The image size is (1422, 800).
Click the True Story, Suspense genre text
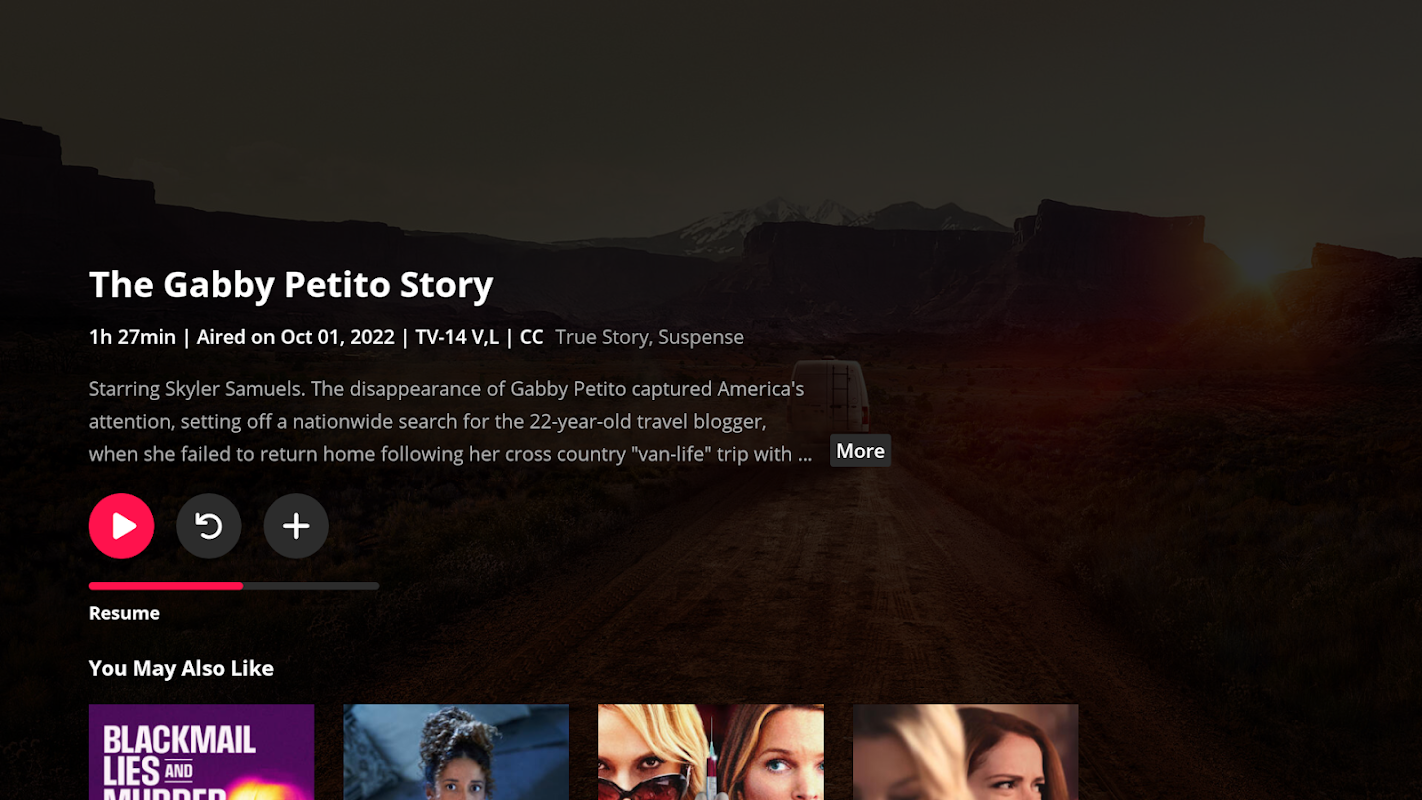[650, 337]
